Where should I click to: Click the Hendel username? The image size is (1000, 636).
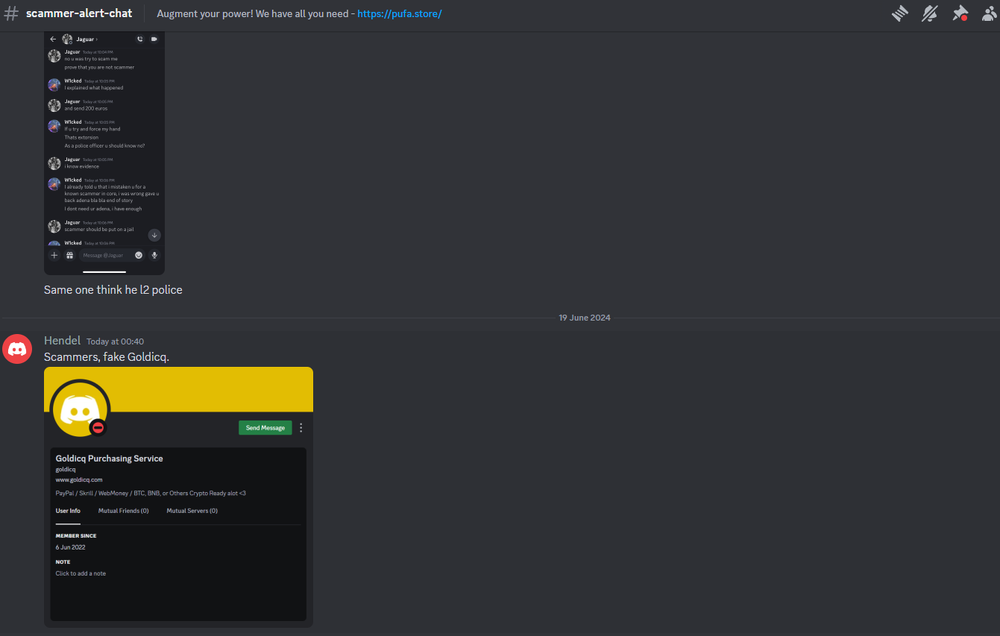(62, 341)
